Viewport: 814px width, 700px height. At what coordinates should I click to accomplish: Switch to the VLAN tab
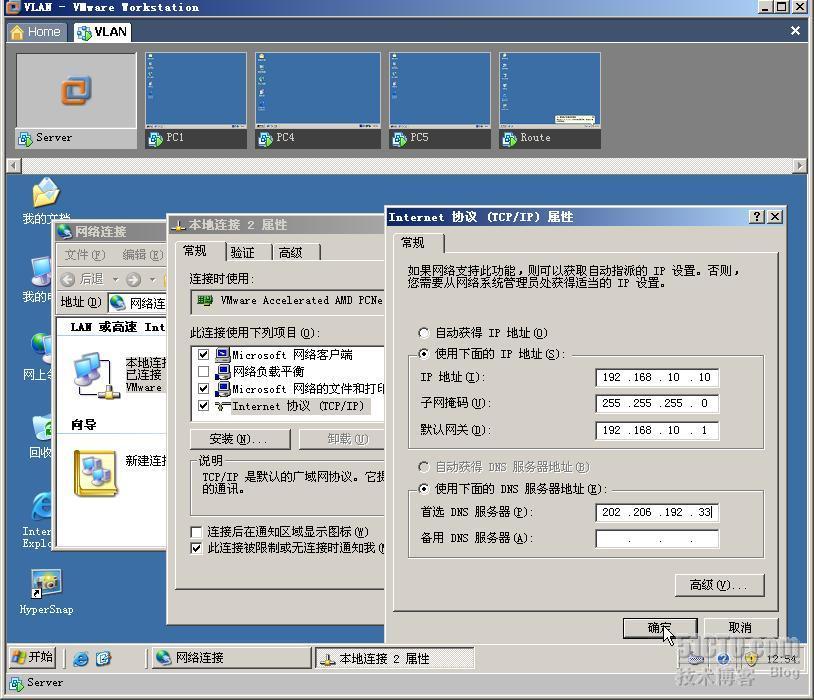(x=102, y=32)
